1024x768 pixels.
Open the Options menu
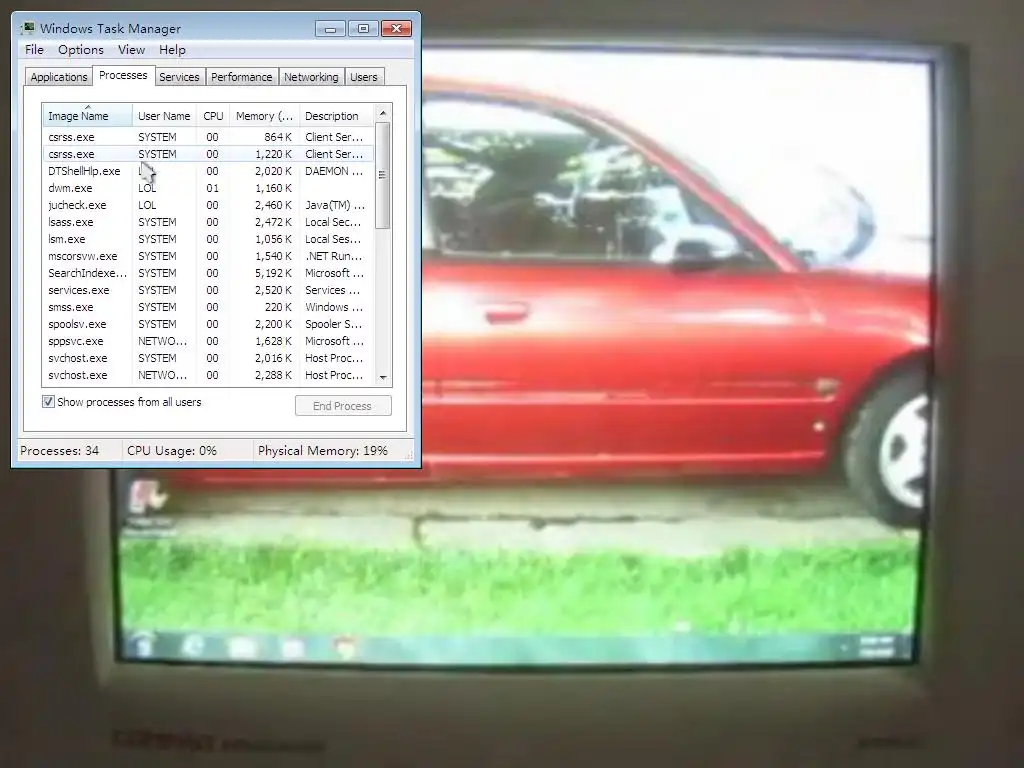click(x=80, y=50)
